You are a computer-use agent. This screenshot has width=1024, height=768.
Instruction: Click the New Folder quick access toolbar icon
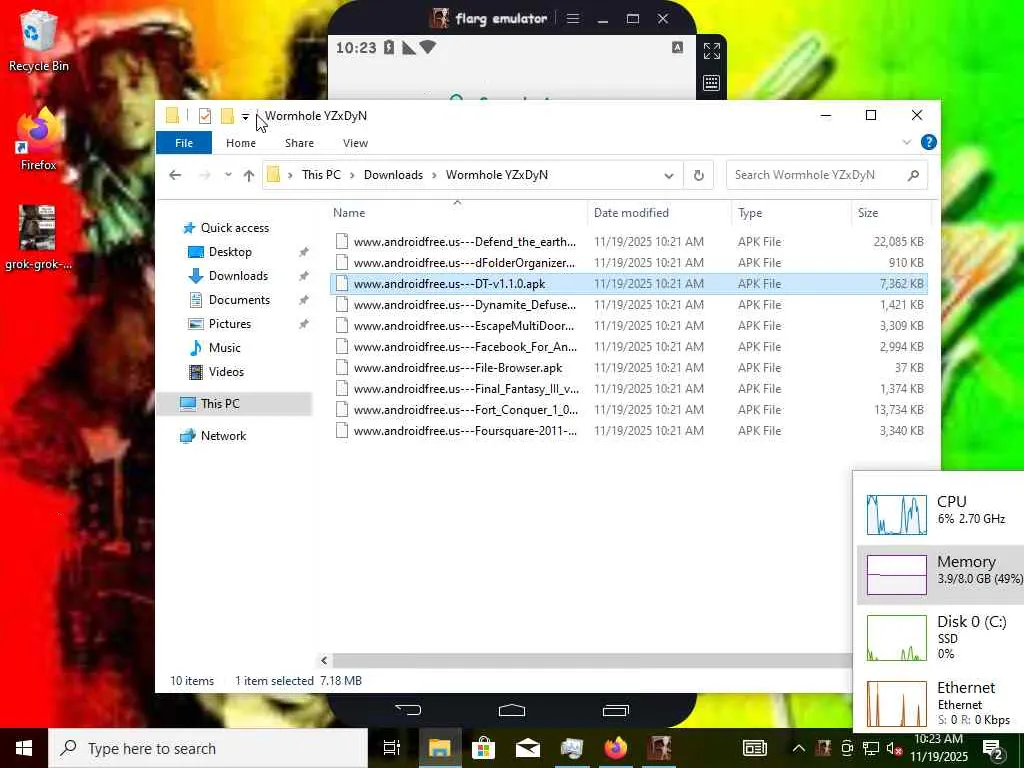tap(227, 116)
